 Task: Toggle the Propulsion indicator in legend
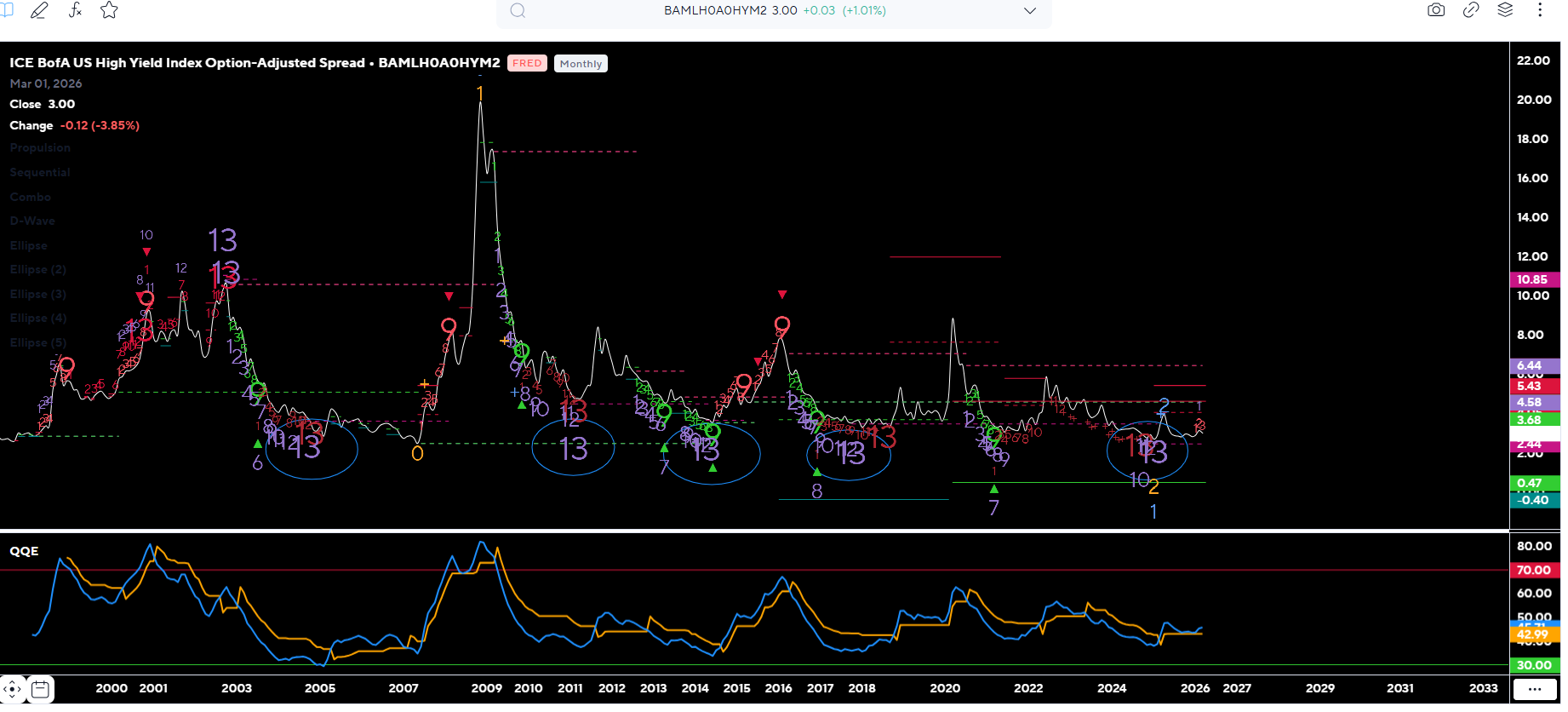coord(40,148)
